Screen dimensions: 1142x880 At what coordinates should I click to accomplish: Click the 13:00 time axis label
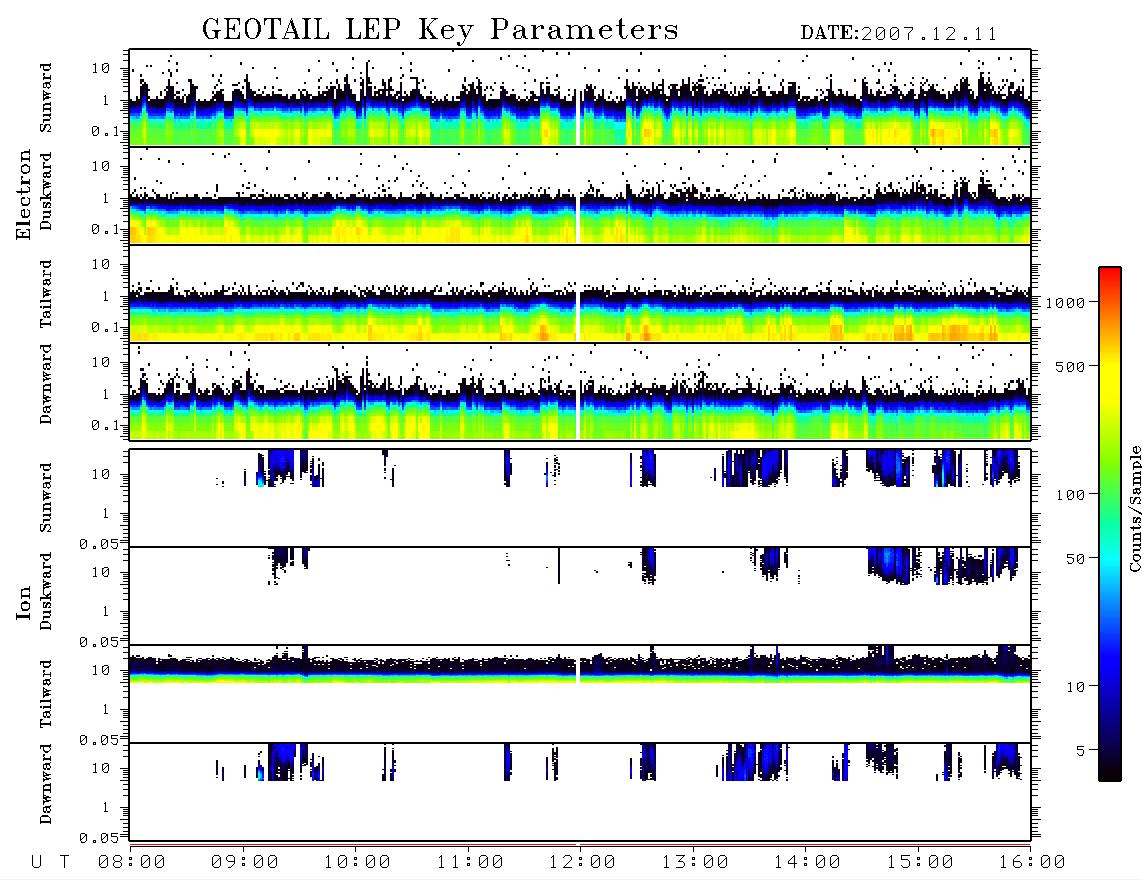[x=695, y=862]
